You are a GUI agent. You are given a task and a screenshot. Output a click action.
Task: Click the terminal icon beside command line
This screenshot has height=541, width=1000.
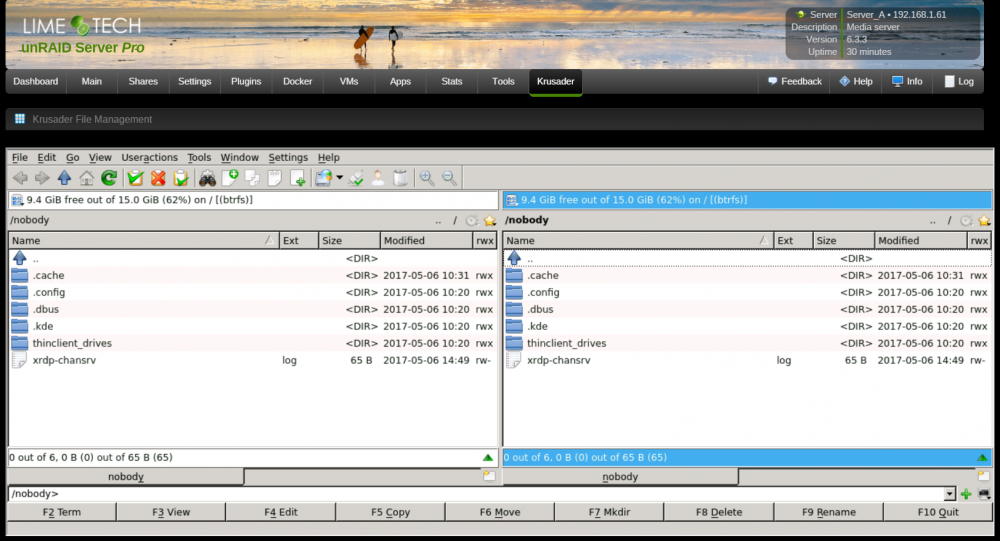(984, 494)
